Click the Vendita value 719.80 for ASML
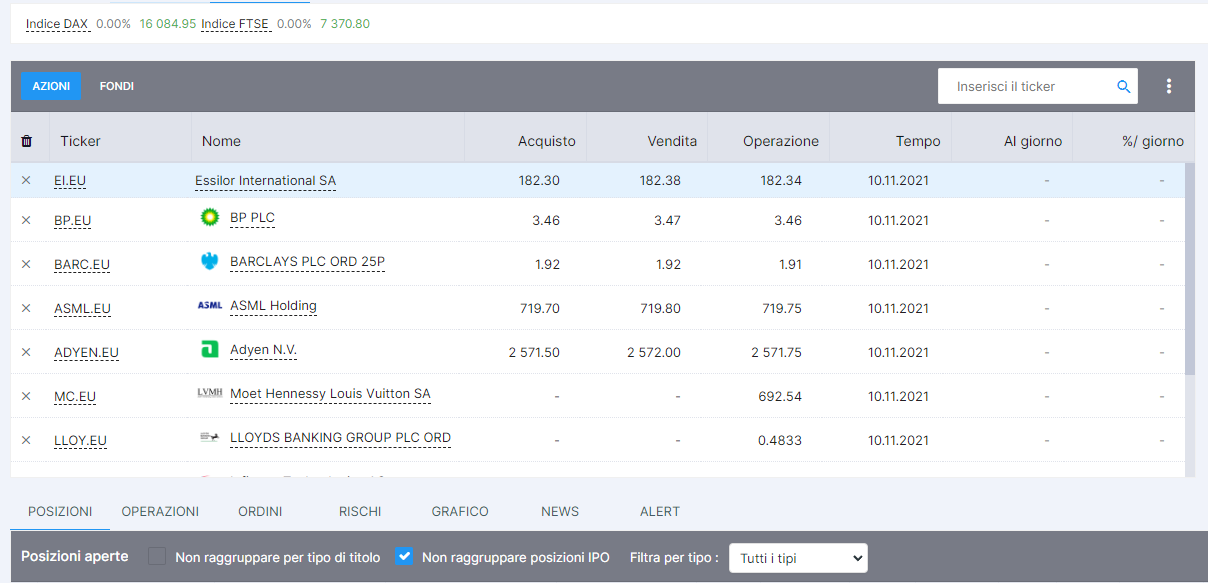Image resolution: width=1208 pixels, height=583 pixels. (x=660, y=309)
